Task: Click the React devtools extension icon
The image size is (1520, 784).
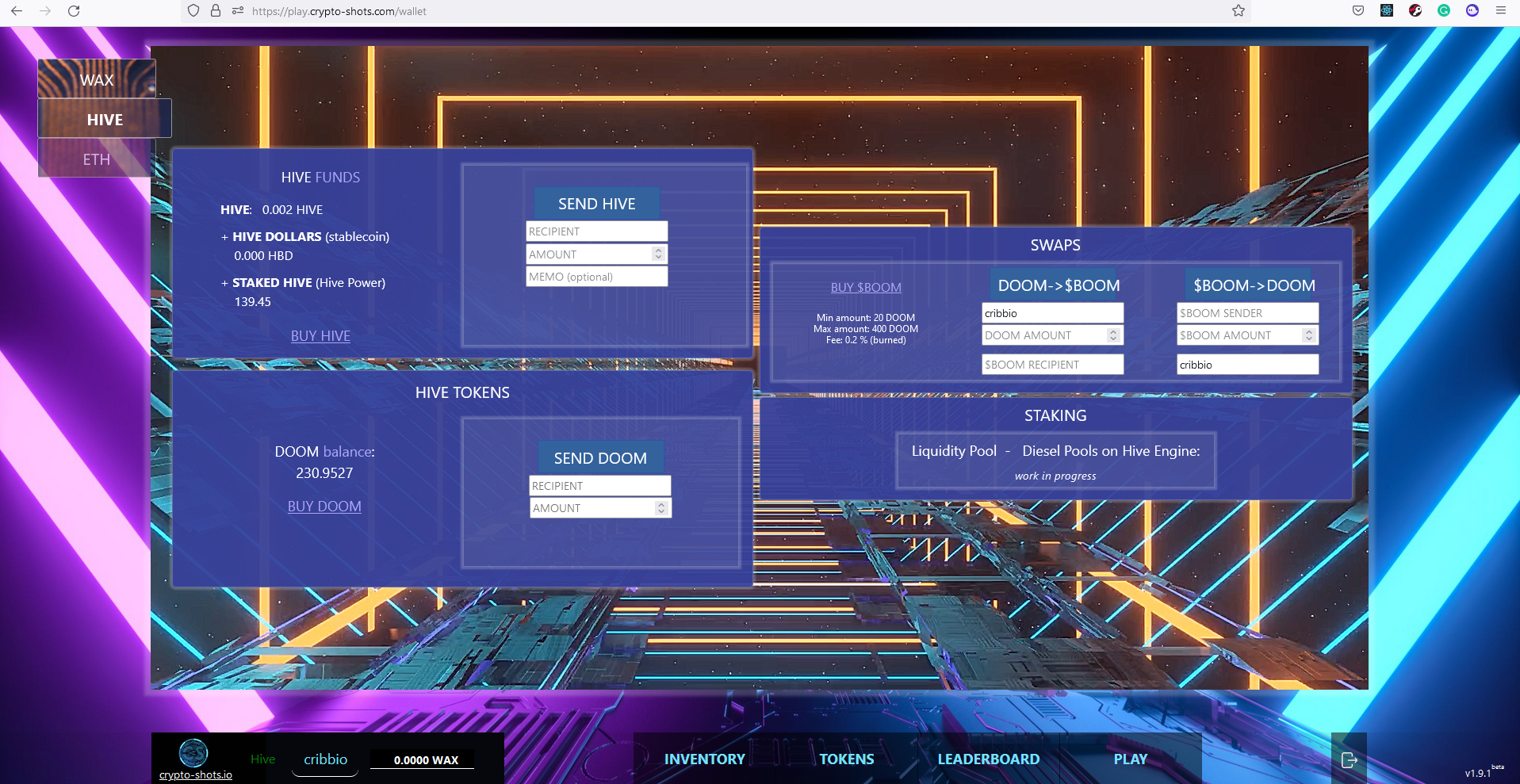Action: [x=1387, y=11]
